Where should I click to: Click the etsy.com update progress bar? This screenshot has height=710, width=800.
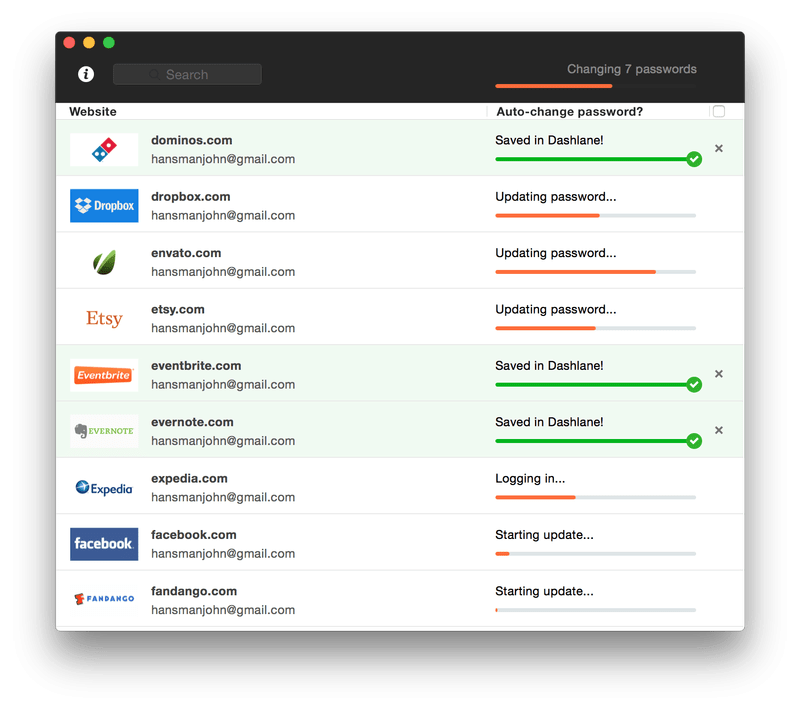pos(595,328)
